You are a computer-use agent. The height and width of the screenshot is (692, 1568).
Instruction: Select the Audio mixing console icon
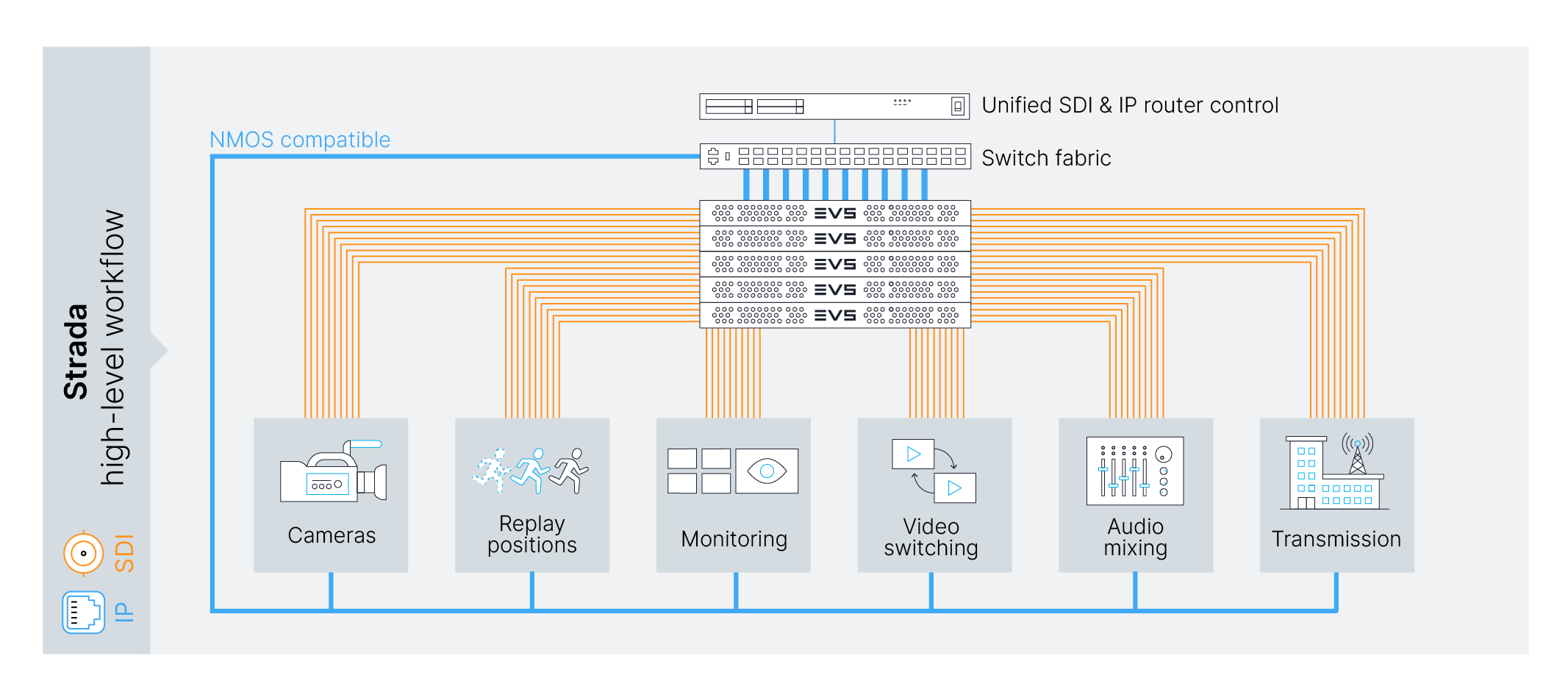coord(1135,471)
